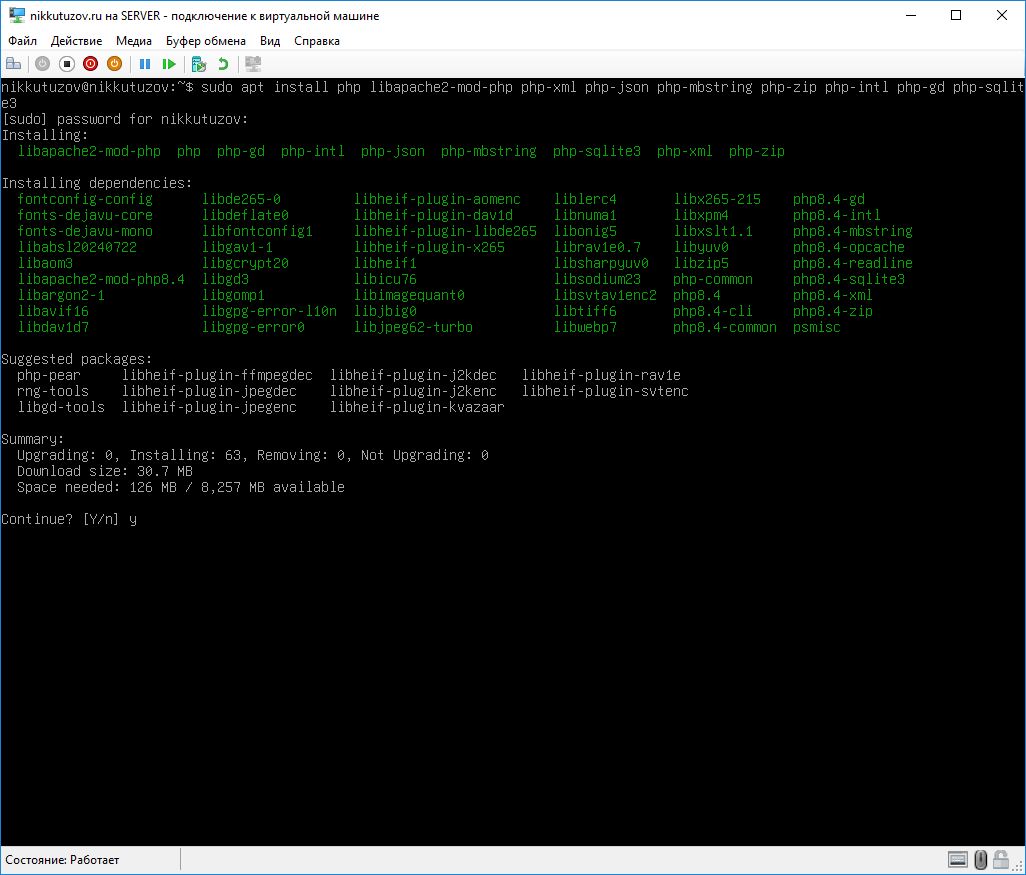Open the Медиа menu
This screenshot has height=875, width=1026.
click(134, 41)
